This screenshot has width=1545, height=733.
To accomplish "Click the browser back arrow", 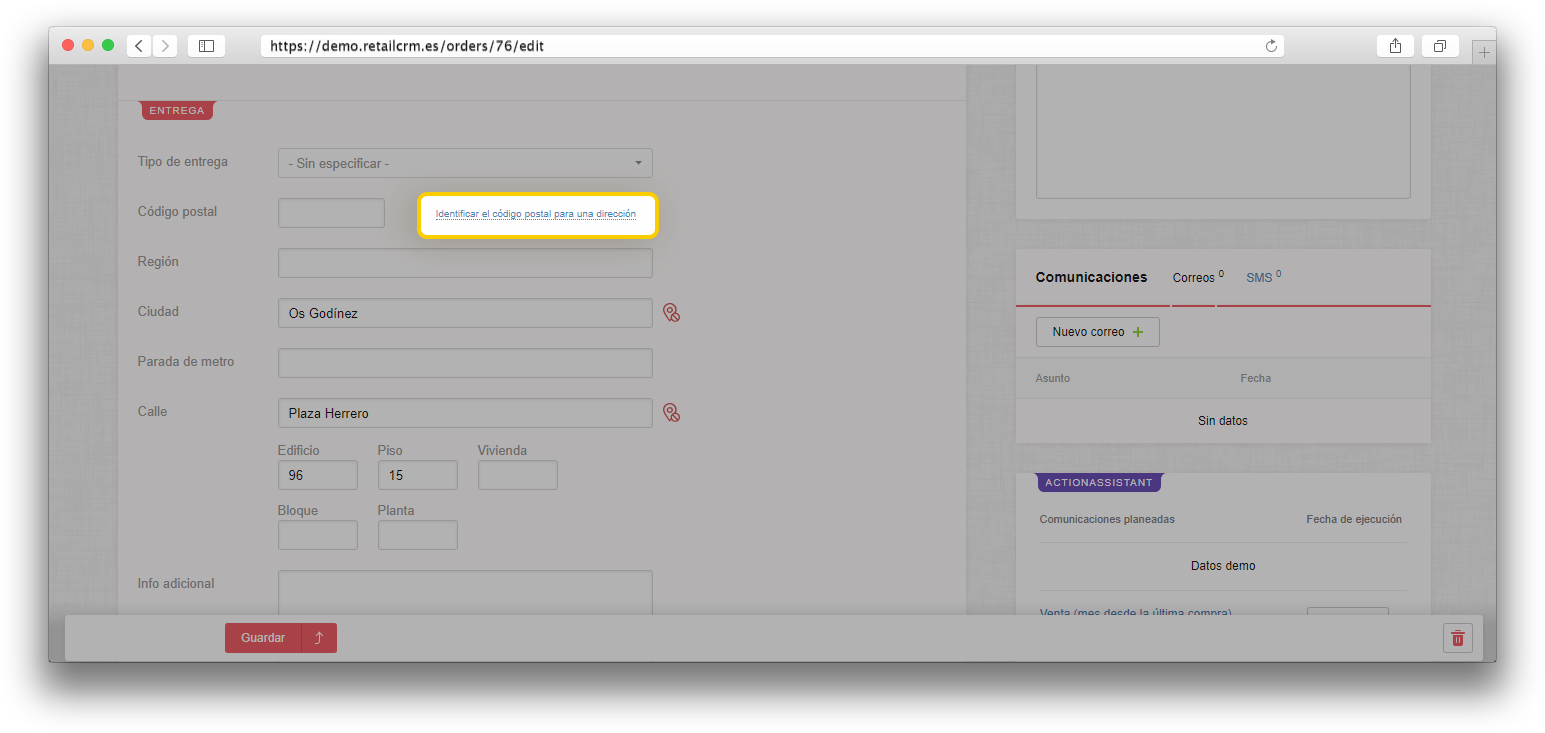I will (x=138, y=46).
